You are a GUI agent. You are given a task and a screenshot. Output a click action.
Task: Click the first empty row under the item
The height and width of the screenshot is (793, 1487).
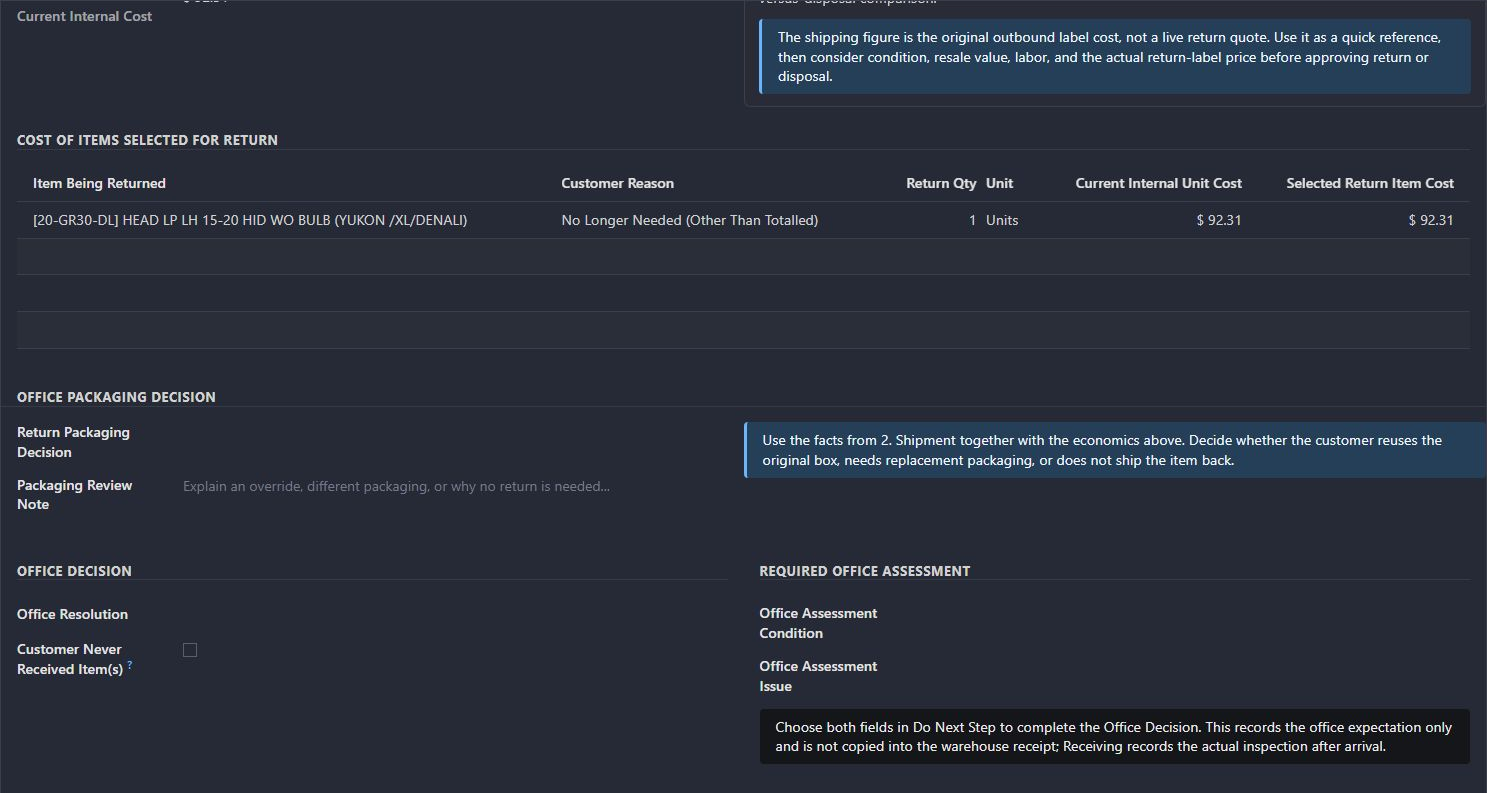[743, 257]
